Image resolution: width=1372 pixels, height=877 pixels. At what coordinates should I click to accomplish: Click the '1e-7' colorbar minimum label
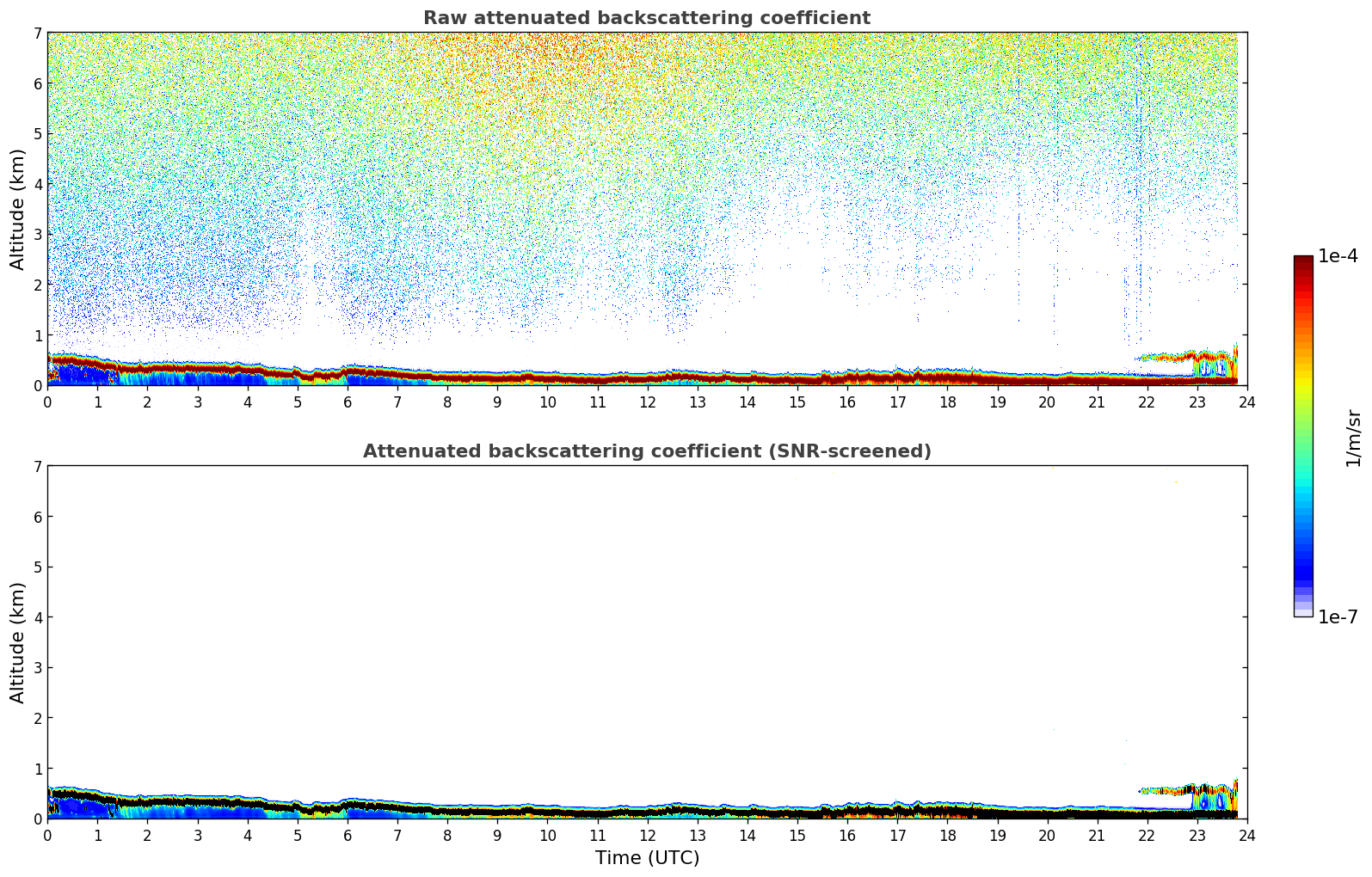click(1338, 617)
